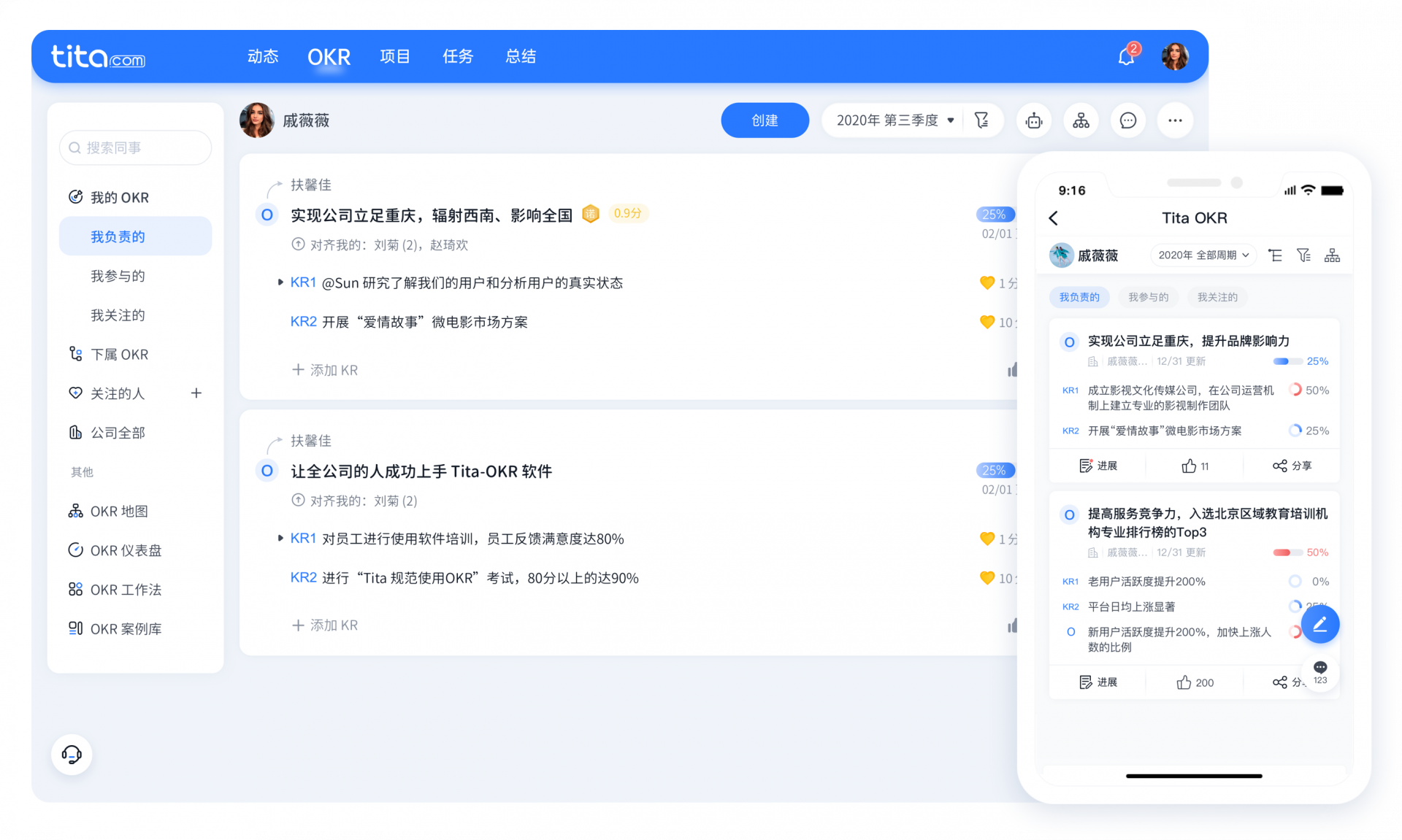Select 我参与的 in the sidebar
Screen dimensions: 1402x840
pyautogui.click(x=118, y=276)
